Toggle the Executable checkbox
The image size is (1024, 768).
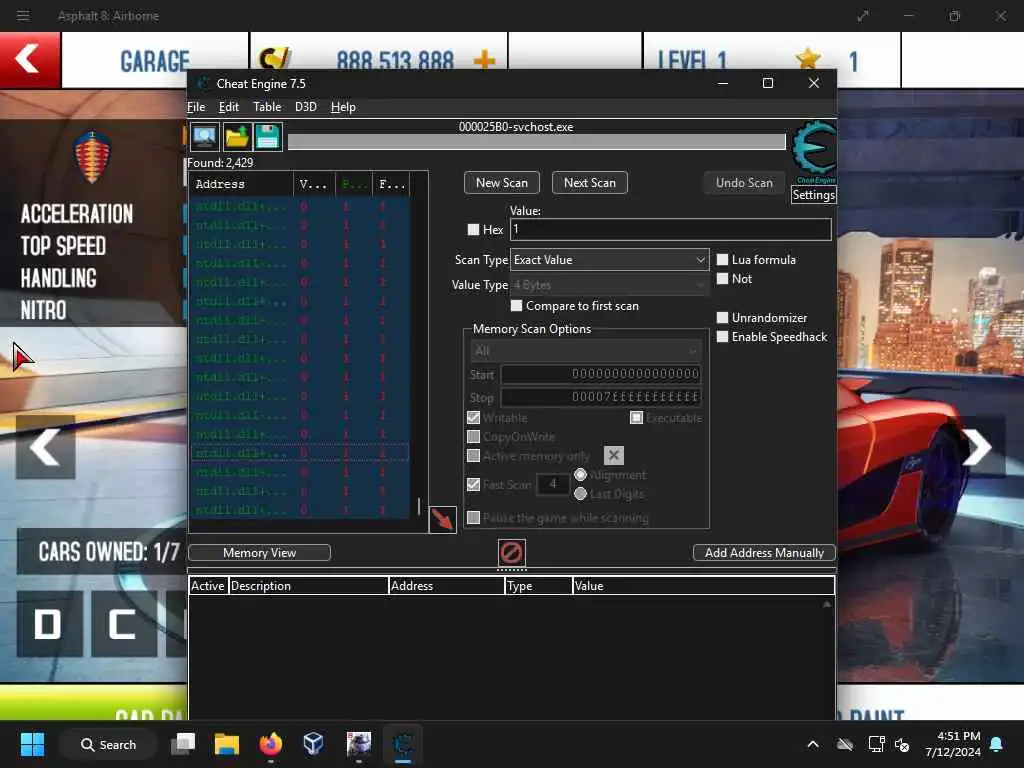click(x=636, y=417)
